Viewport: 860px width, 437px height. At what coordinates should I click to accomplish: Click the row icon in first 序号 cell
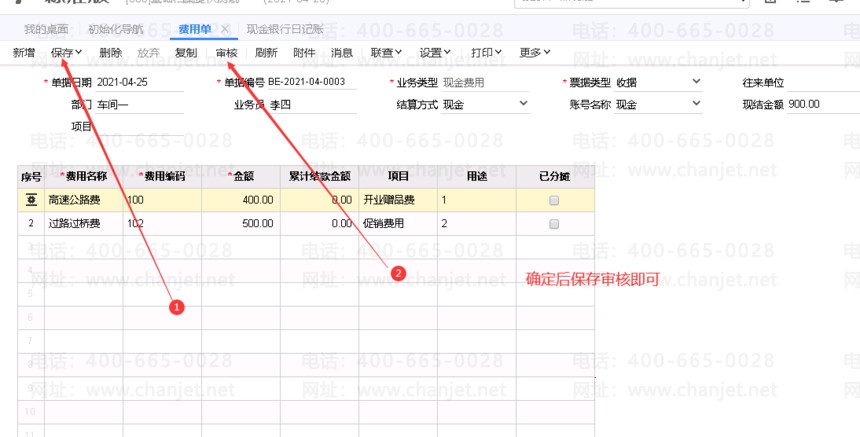31,200
